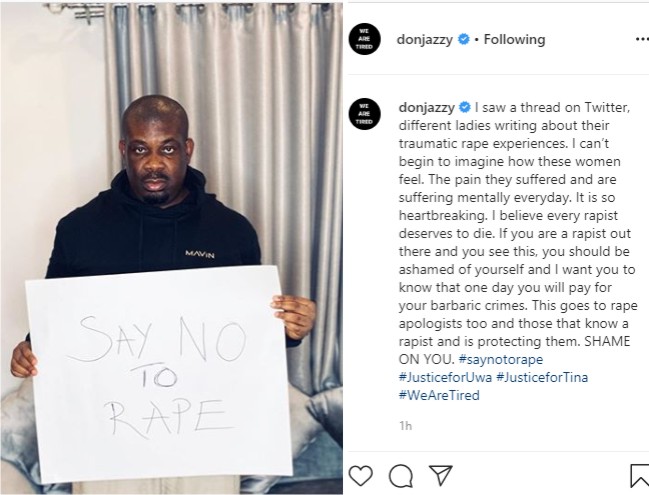Image resolution: width=649 pixels, height=495 pixels.
Task: Click the verified badge in the caption
Action: [465, 107]
